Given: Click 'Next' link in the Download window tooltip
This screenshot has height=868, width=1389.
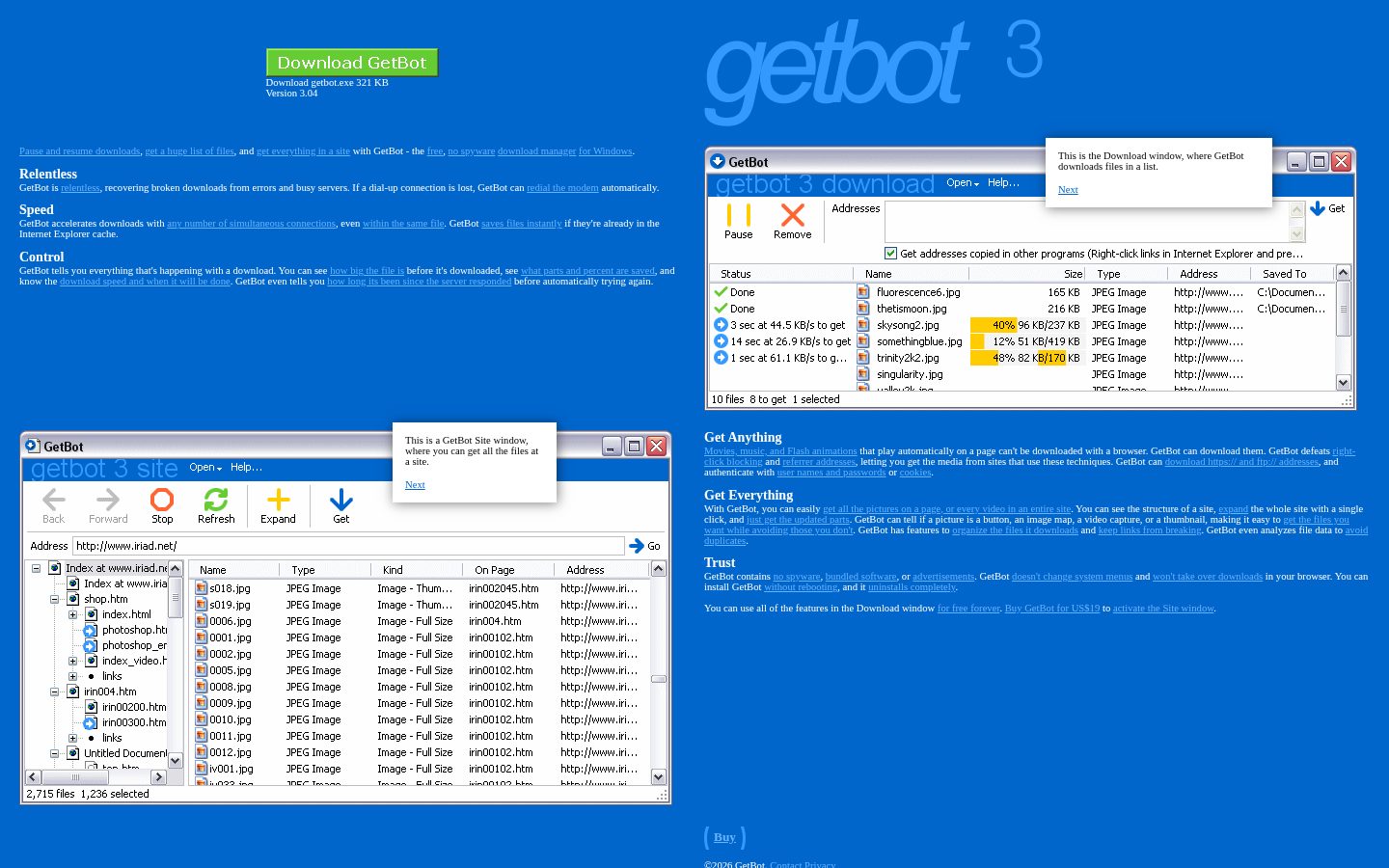Looking at the screenshot, I should click(1068, 189).
